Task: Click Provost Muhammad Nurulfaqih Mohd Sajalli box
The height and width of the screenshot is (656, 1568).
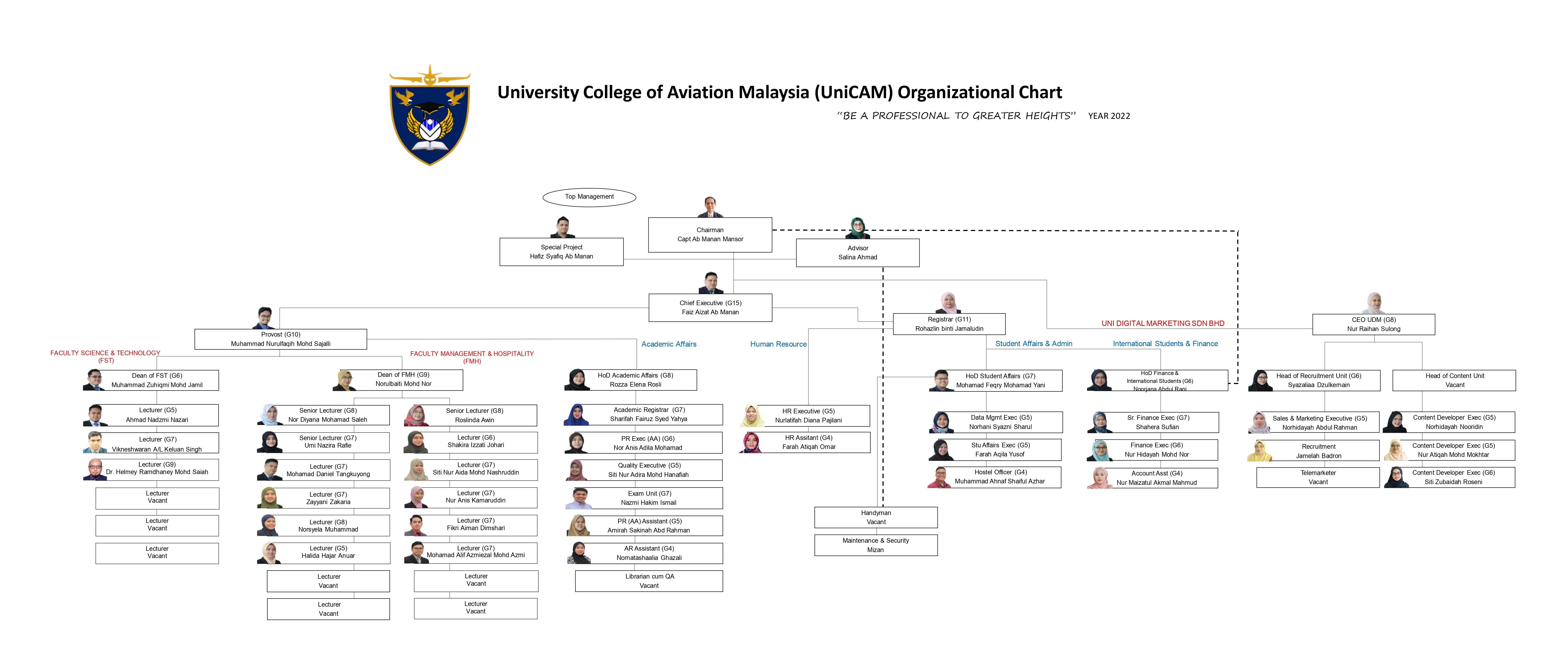Action: click(281, 339)
